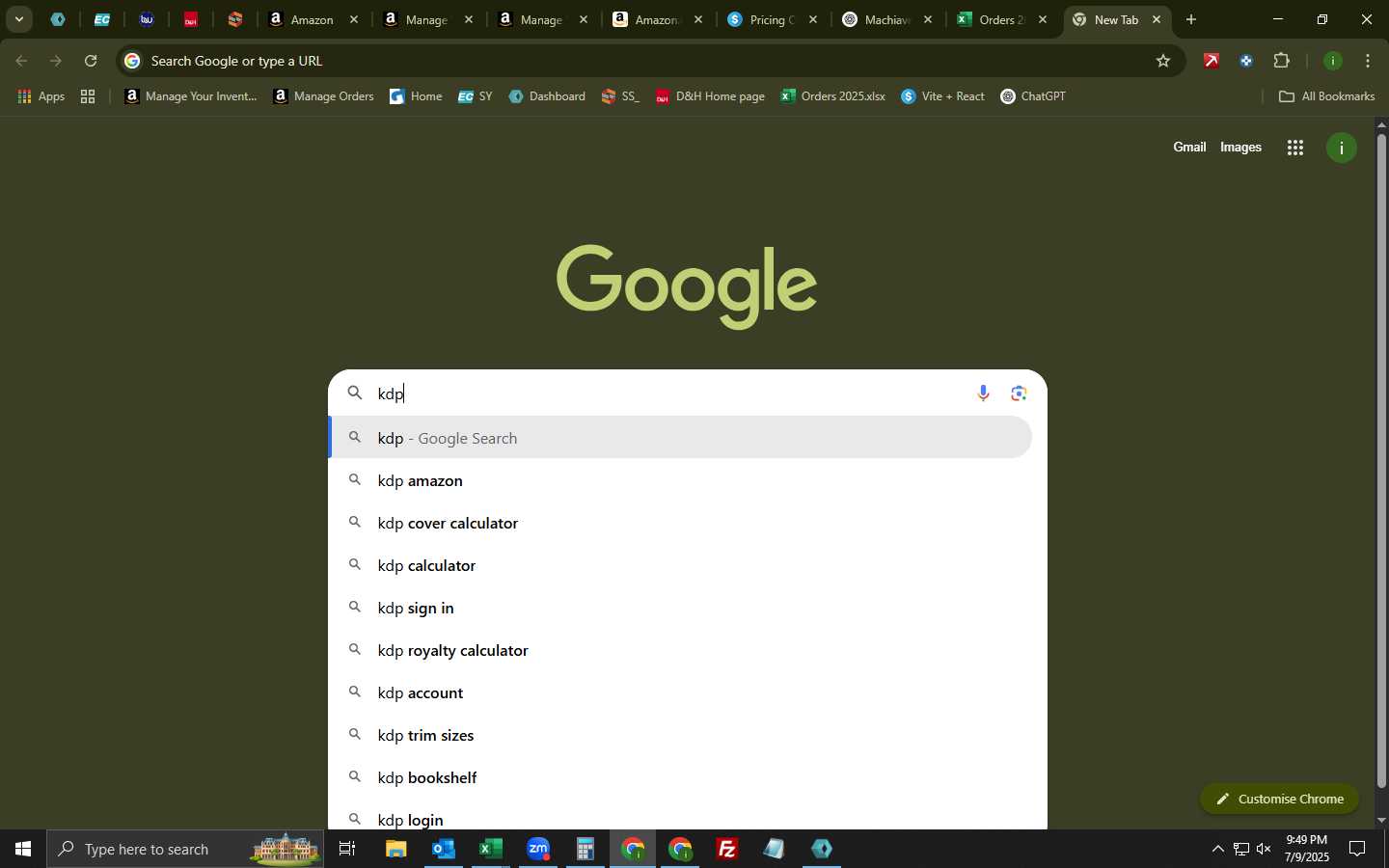This screenshot has height=868, width=1389.
Task: Open the Google apps grid
Action: [1295, 148]
